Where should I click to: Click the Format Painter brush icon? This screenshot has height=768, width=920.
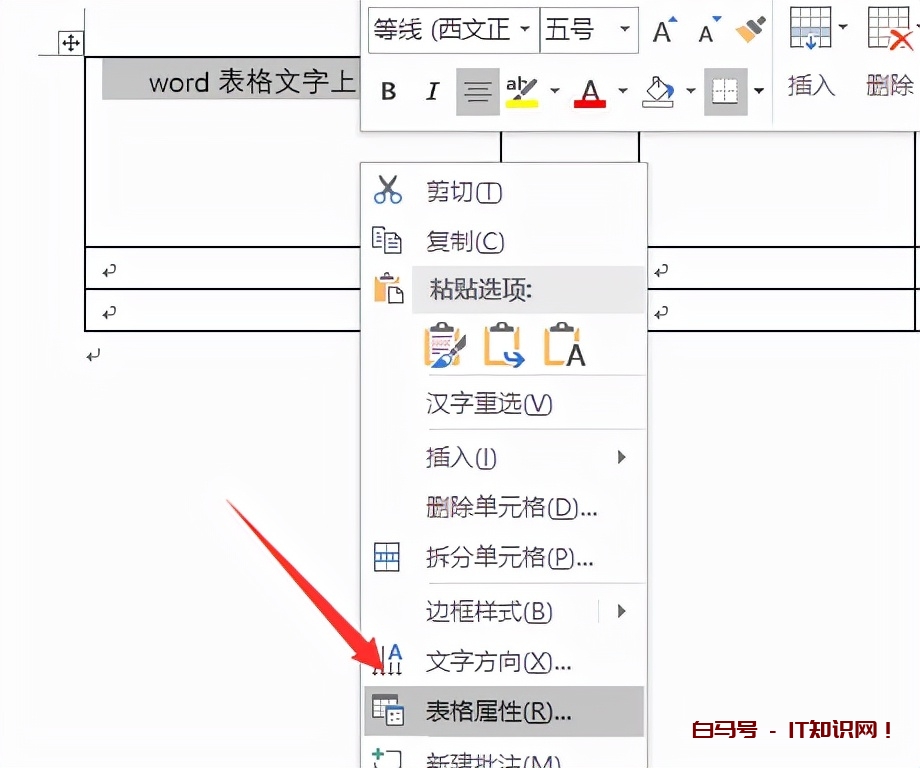(x=750, y=31)
